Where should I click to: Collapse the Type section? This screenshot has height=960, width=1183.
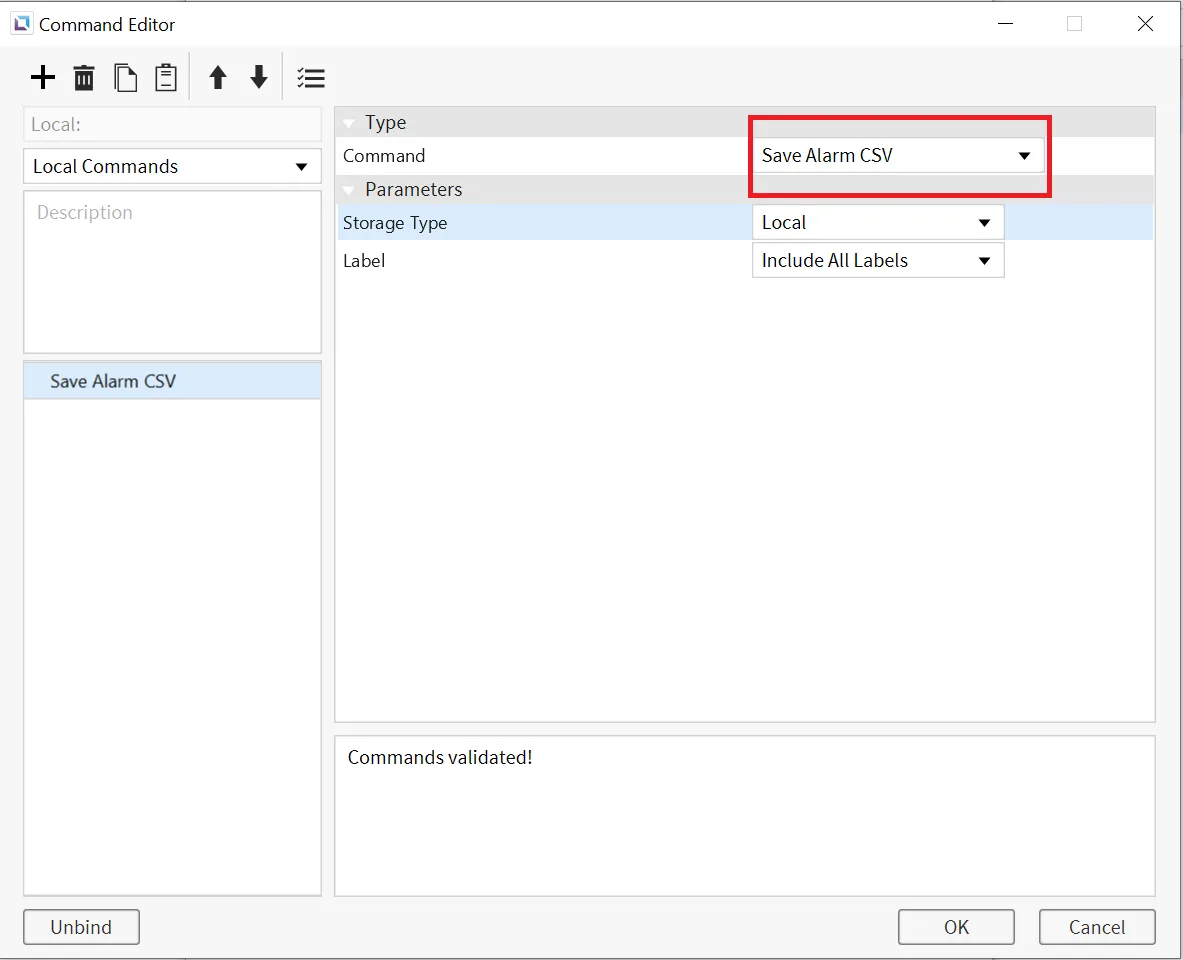(x=349, y=123)
